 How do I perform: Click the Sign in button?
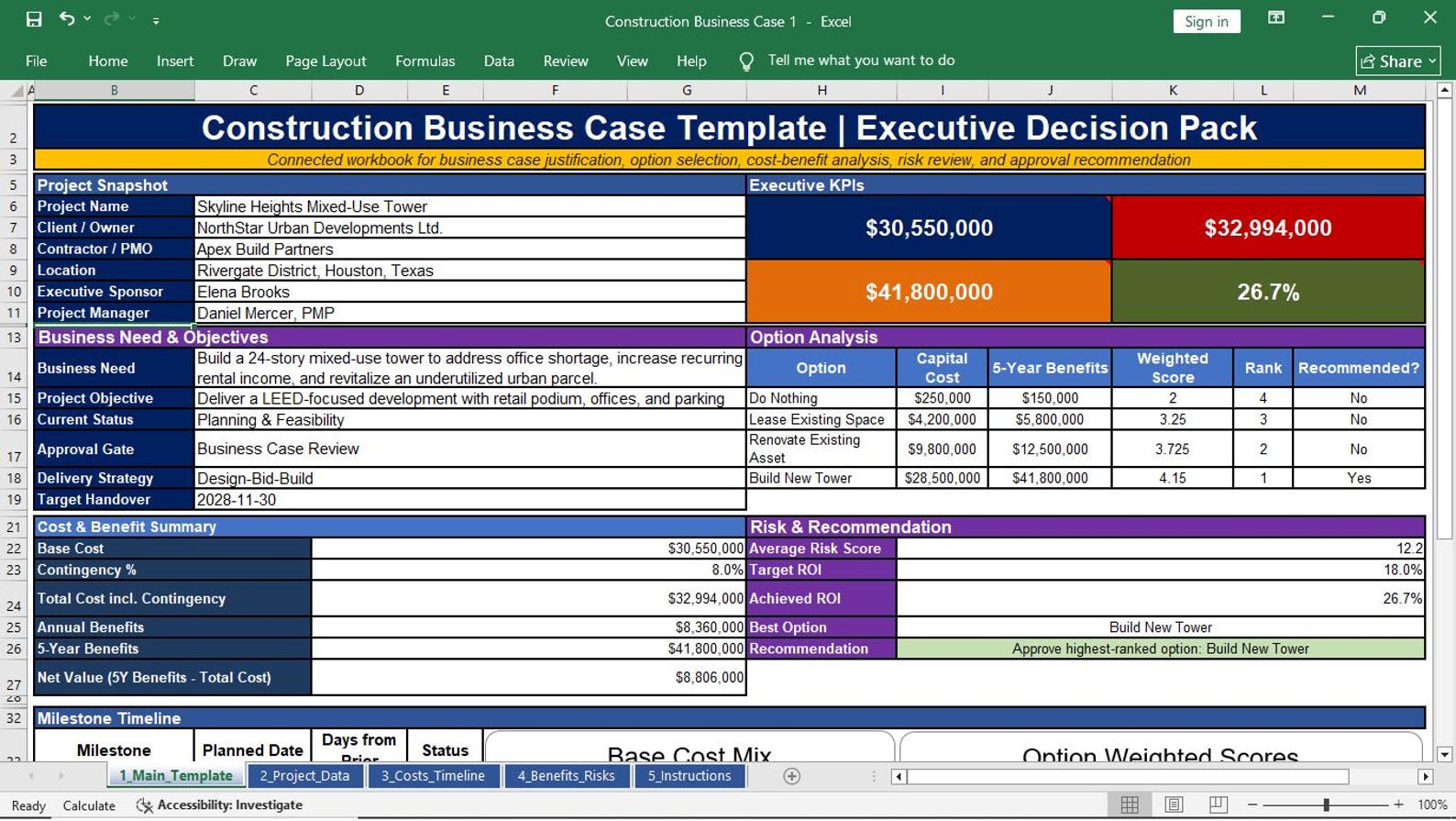point(1207,21)
